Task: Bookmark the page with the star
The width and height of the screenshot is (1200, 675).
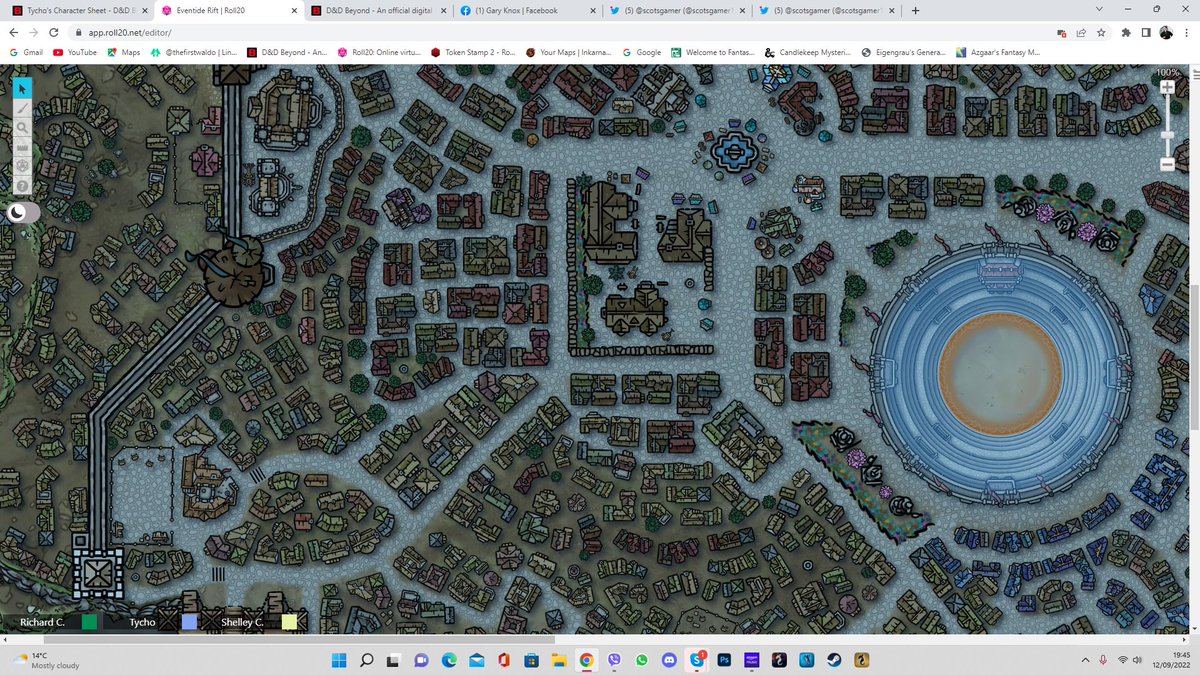Action: tap(1101, 32)
